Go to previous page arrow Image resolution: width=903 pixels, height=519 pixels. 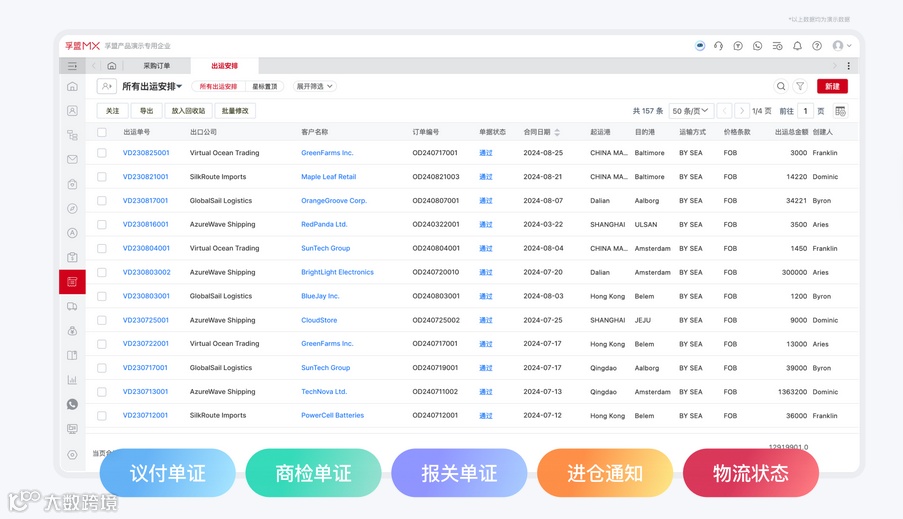click(724, 111)
